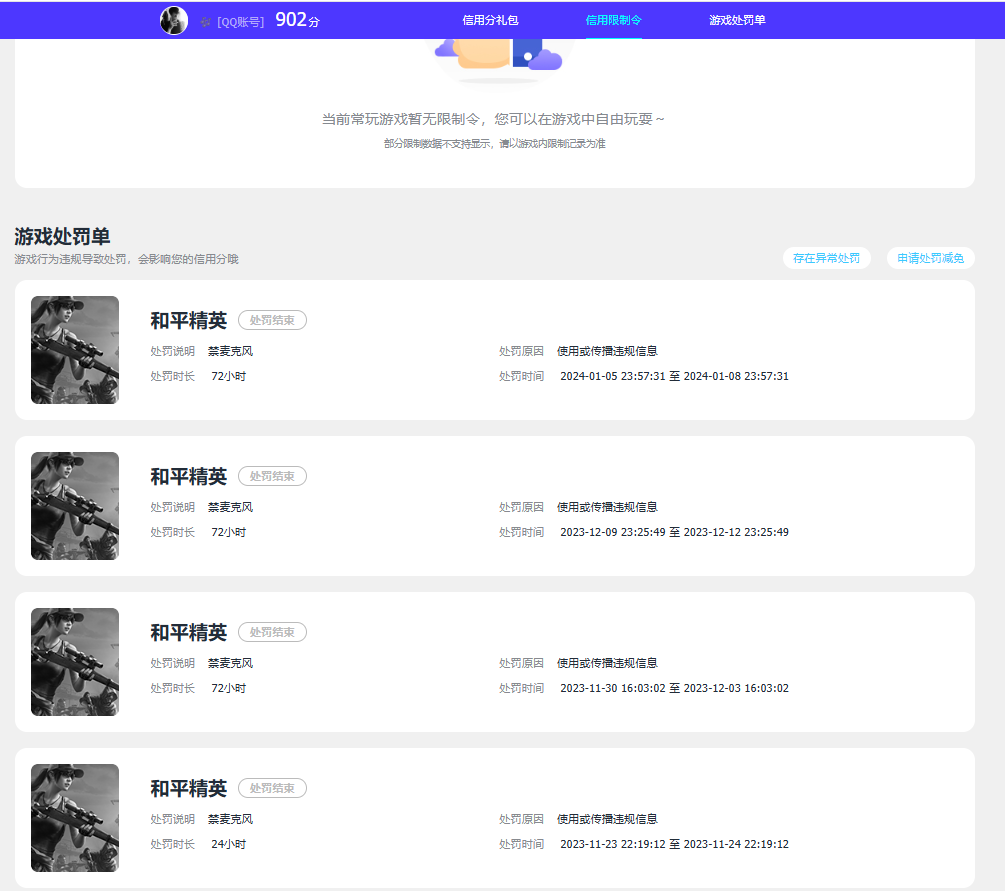The image size is (1005, 891).
Task: Click the 和平精英 title of the 2024-01-05 penalty
Action: tap(189, 320)
